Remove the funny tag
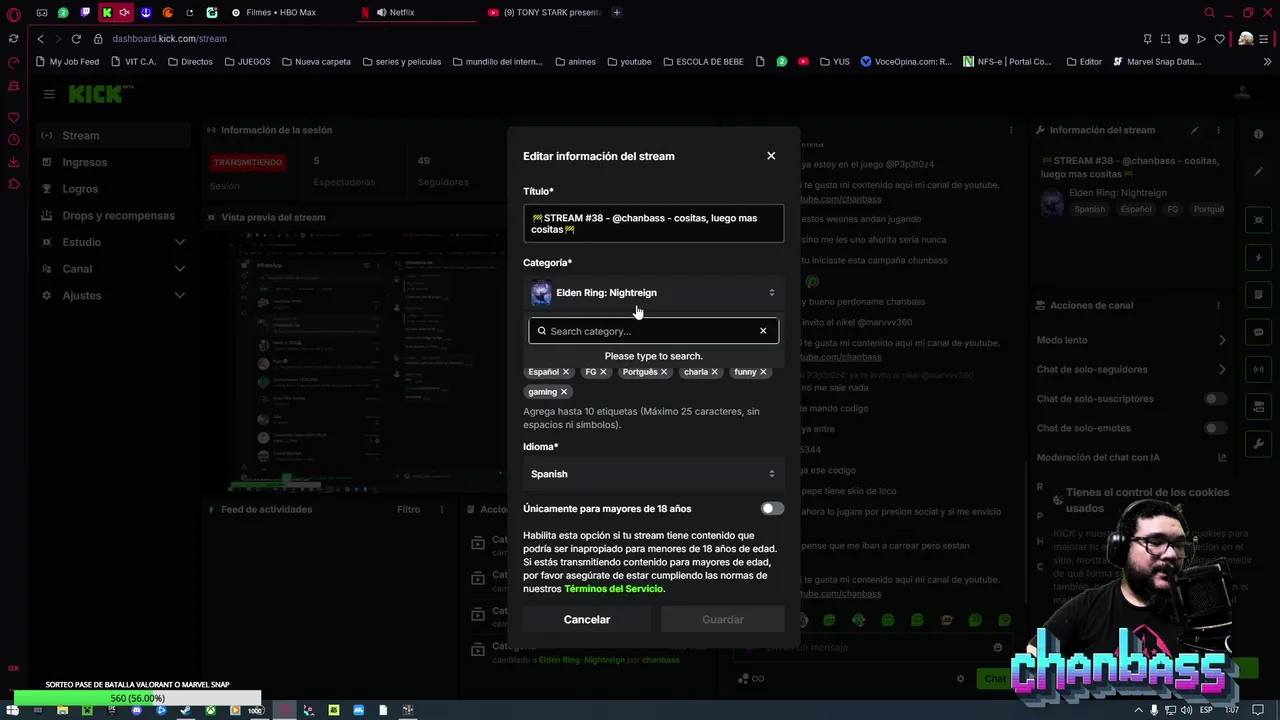Screen dimensions: 1280x720 tap(763, 372)
